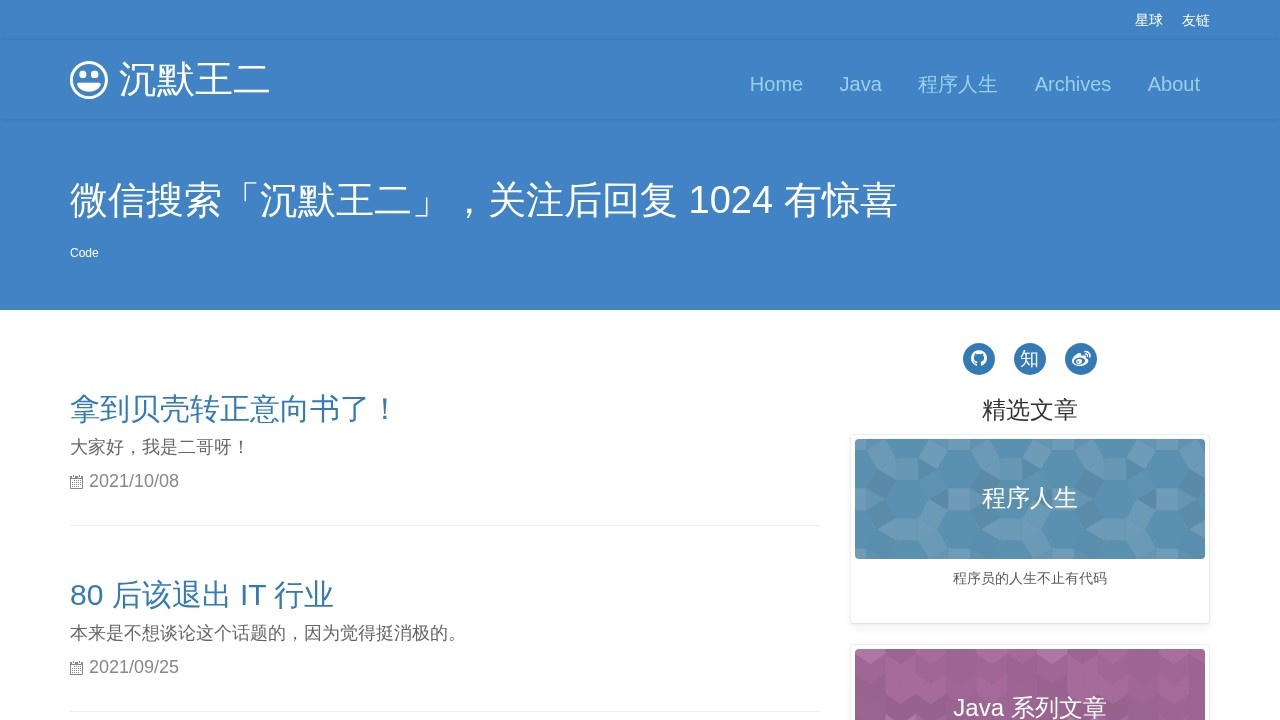
Task: Go to the Home menu item
Action: click(x=776, y=84)
